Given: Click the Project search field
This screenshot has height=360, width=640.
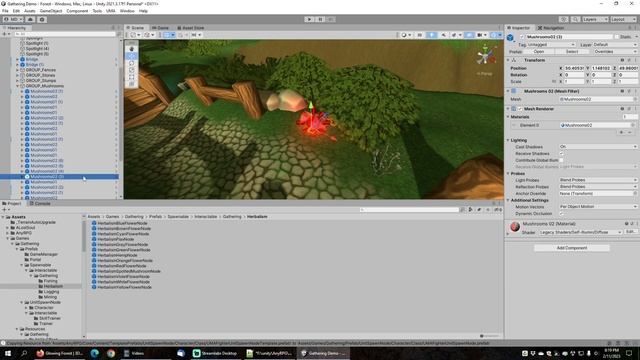Looking at the screenshot, I should click(x=409, y=210).
